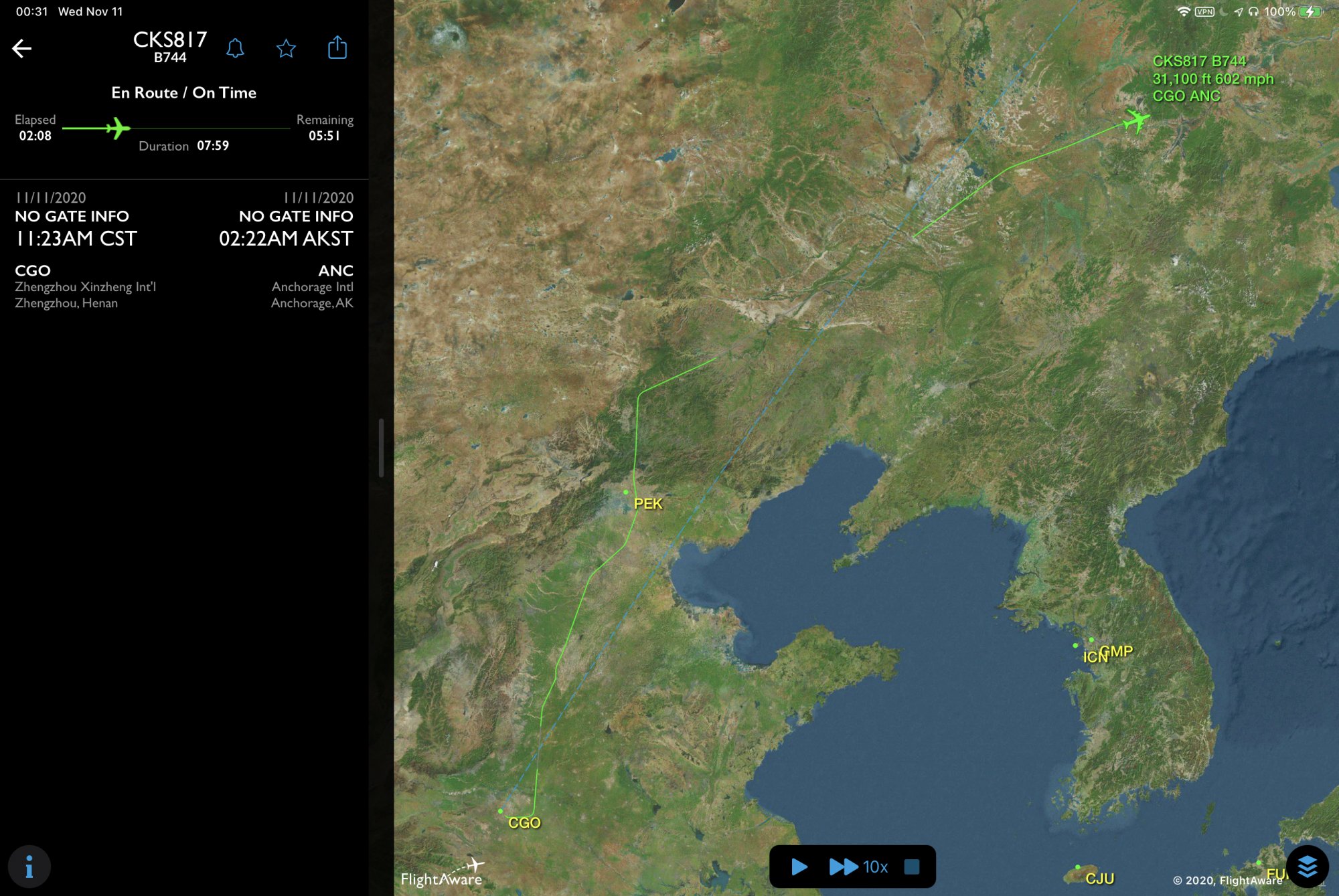The image size is (1339, 896).
Task: Tap the flight progress bar plane
Action: pos(118,128)
